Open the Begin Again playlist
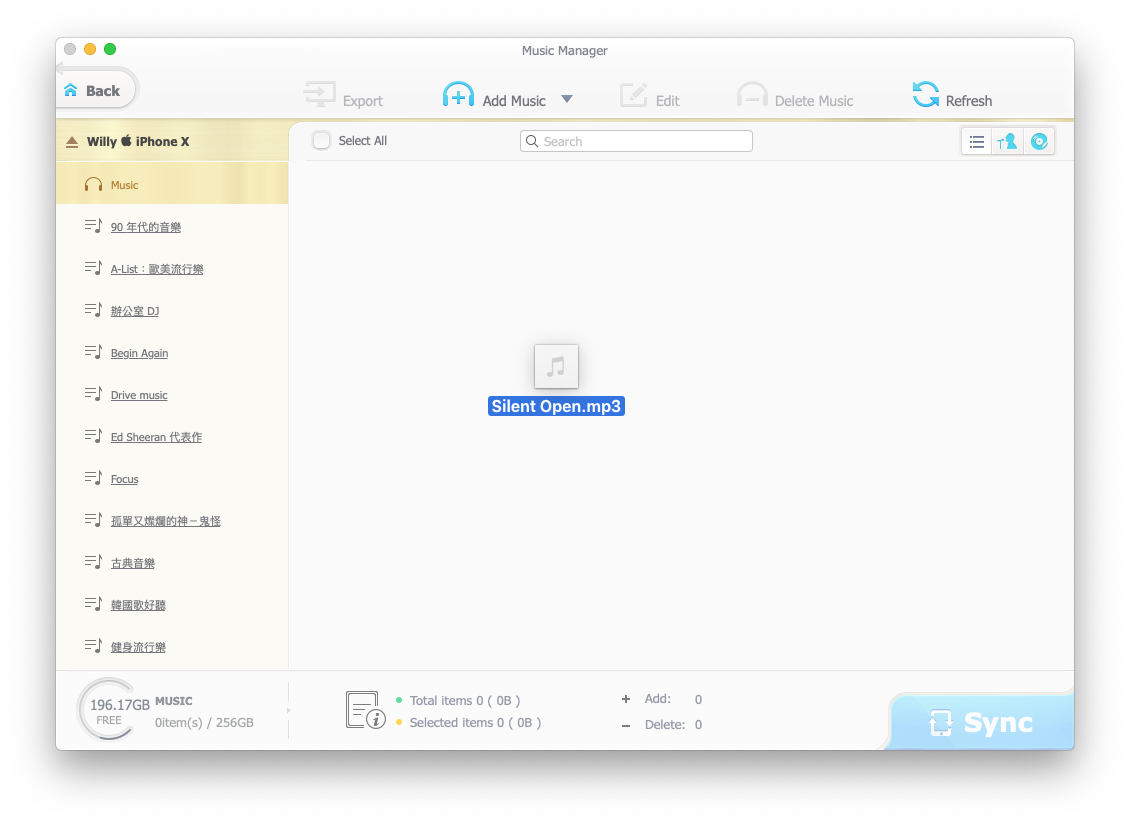This screenshot has height=824, width=1130. pos(139,353)
